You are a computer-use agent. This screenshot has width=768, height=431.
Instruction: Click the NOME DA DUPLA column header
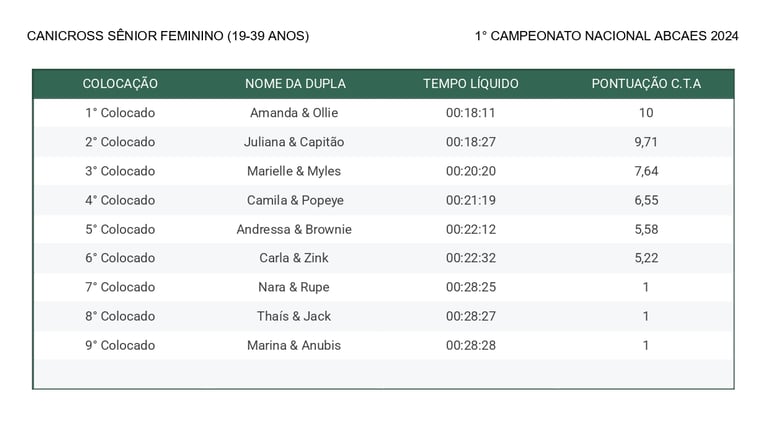[295, 84]
